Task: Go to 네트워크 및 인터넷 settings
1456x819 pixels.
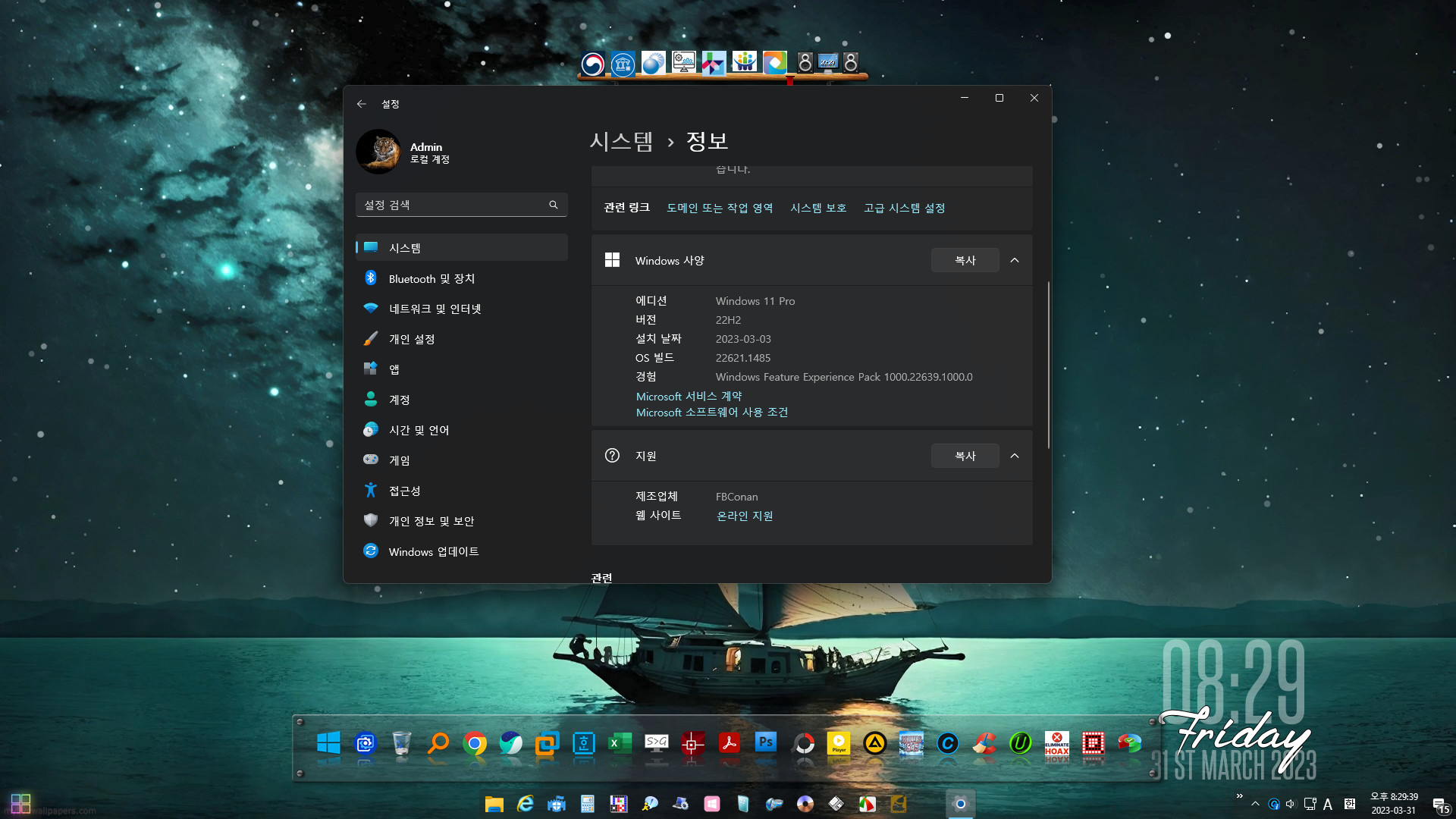Action: click(x=461, y=309)
